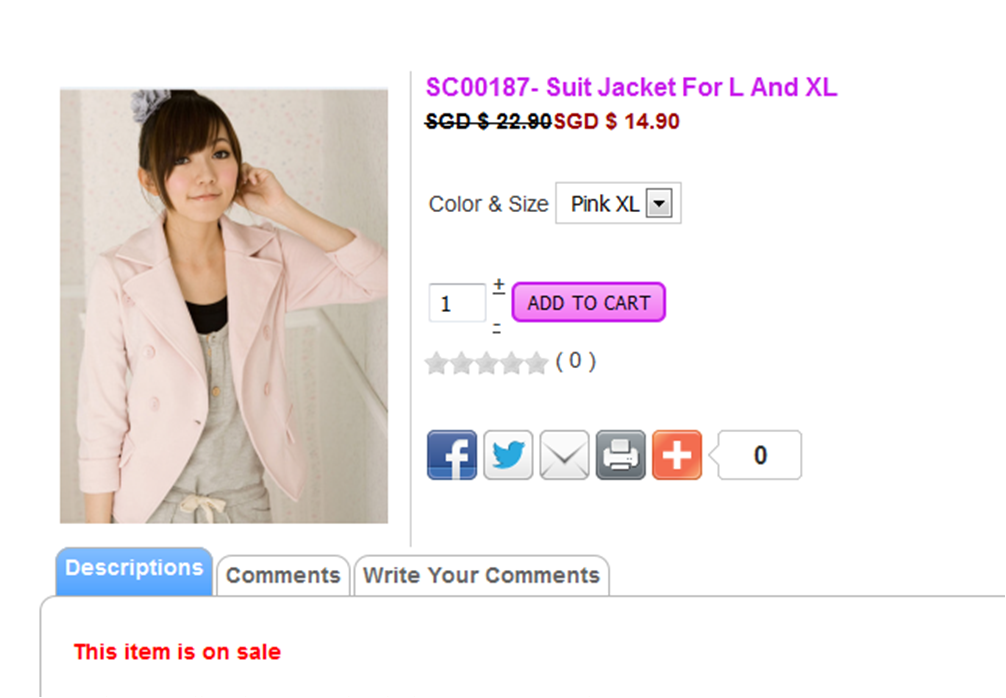Email this product via envelope icon
Viewport: 1006px width, 698px height.
click(x=565, y=455)
